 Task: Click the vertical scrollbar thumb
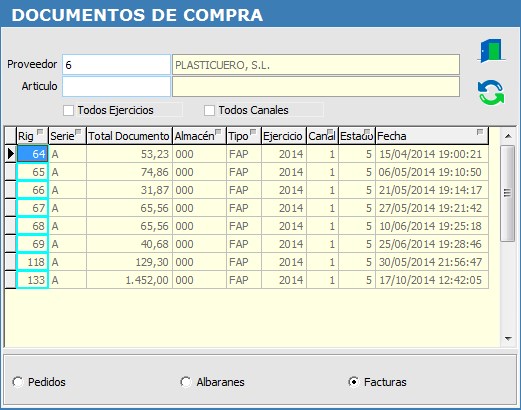tap(508, 193)
